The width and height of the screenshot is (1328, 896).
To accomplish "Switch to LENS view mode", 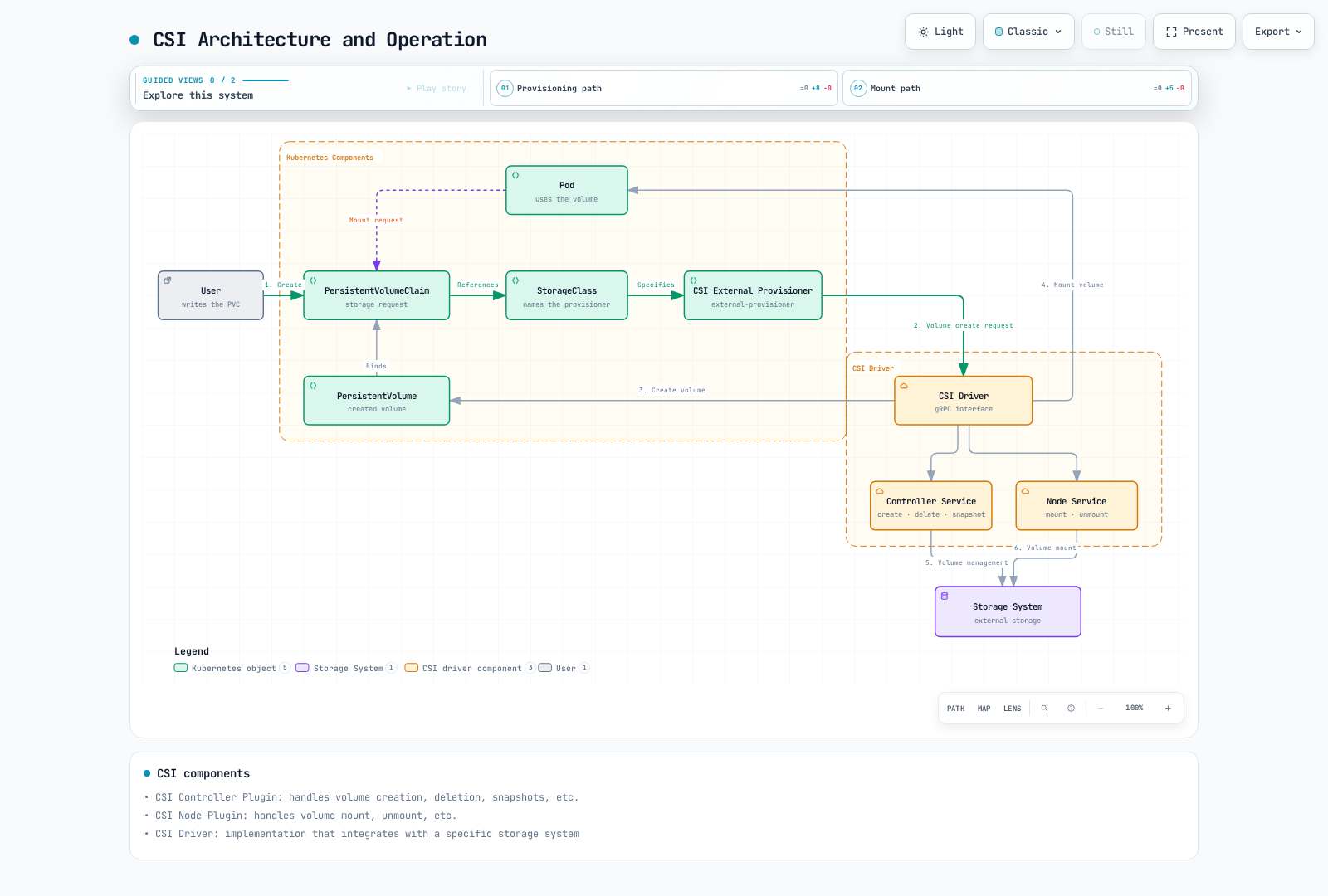I will click(x=1012, y=709).
